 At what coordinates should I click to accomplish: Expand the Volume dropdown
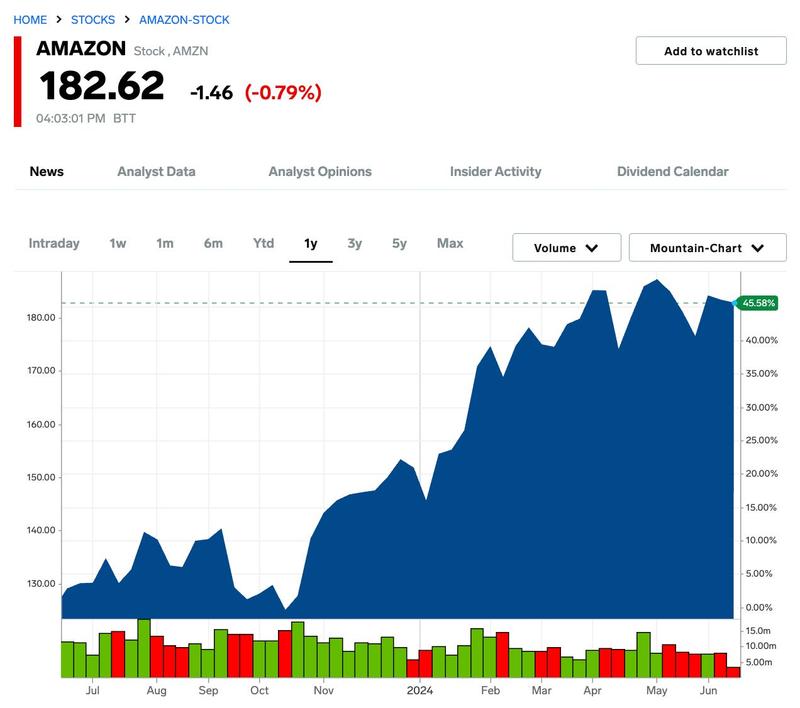pos(566,248)
